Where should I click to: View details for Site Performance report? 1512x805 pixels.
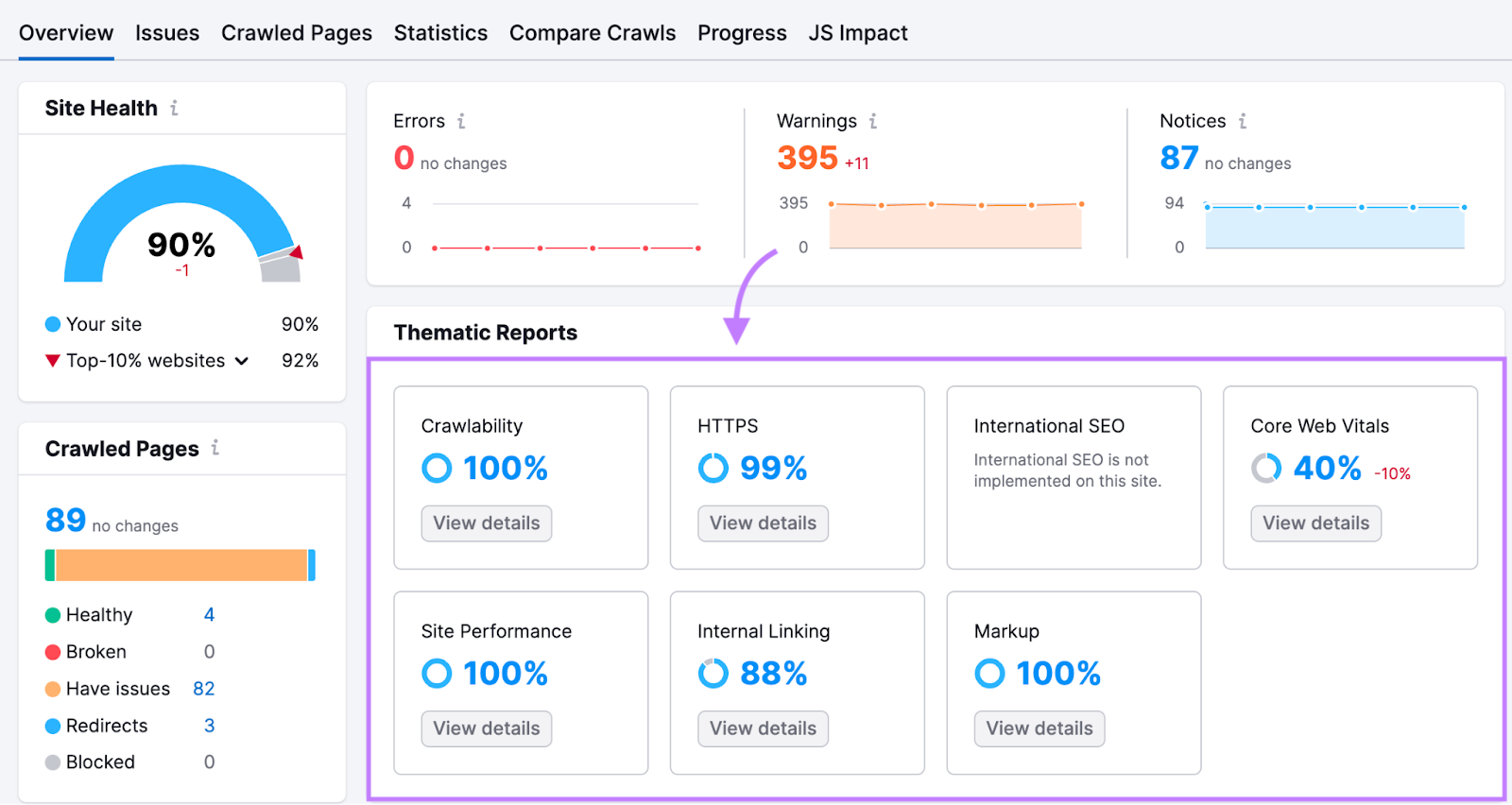487,728
